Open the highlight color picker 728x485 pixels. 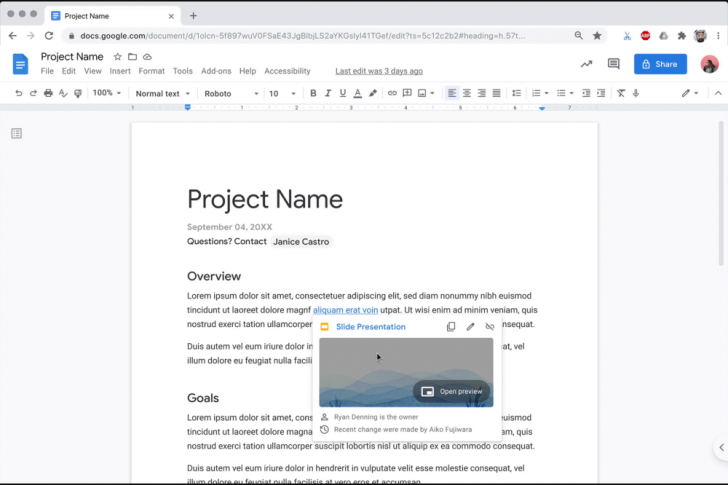(372, 93)
